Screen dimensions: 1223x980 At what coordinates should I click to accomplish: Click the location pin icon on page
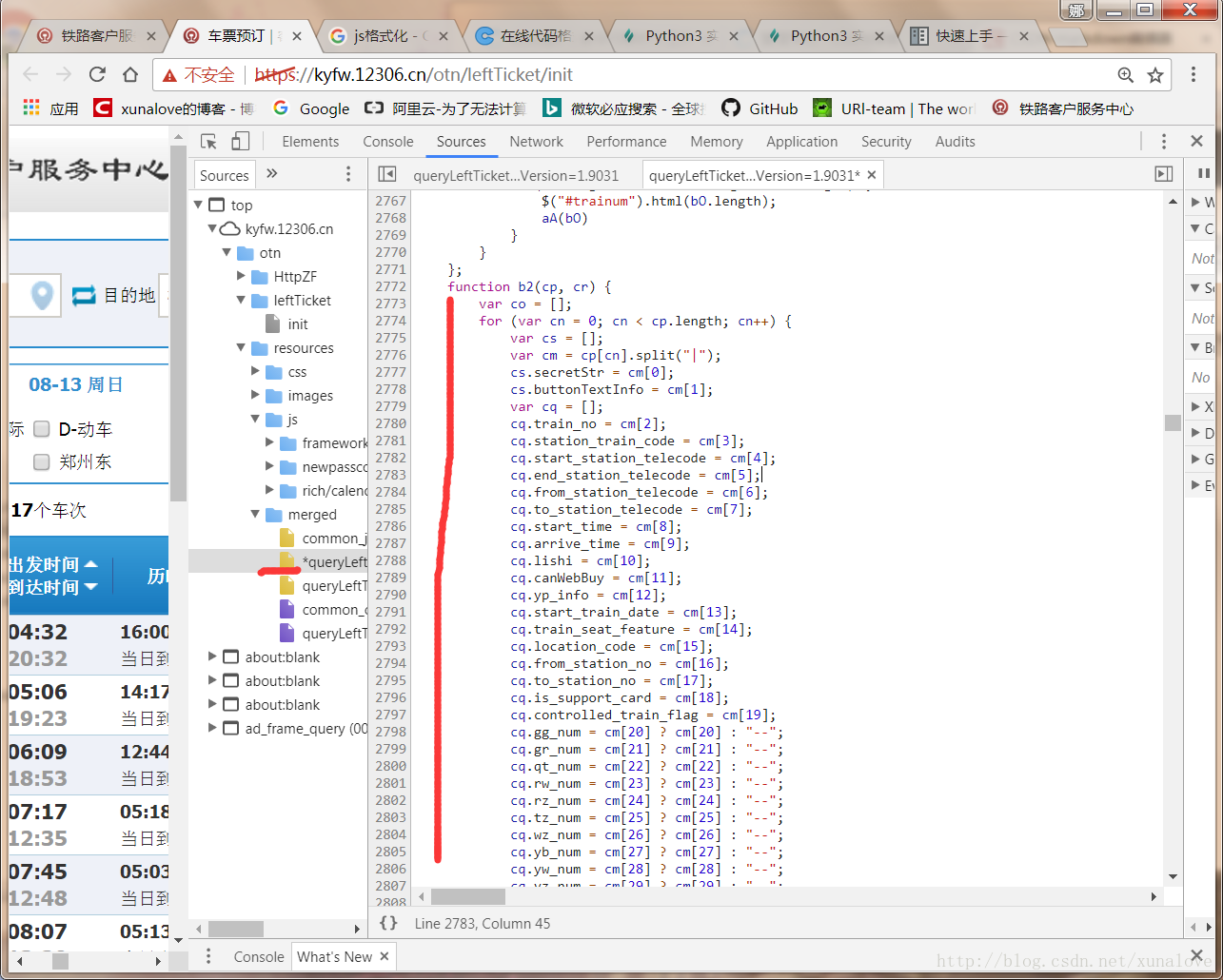(x=41, y=295)
